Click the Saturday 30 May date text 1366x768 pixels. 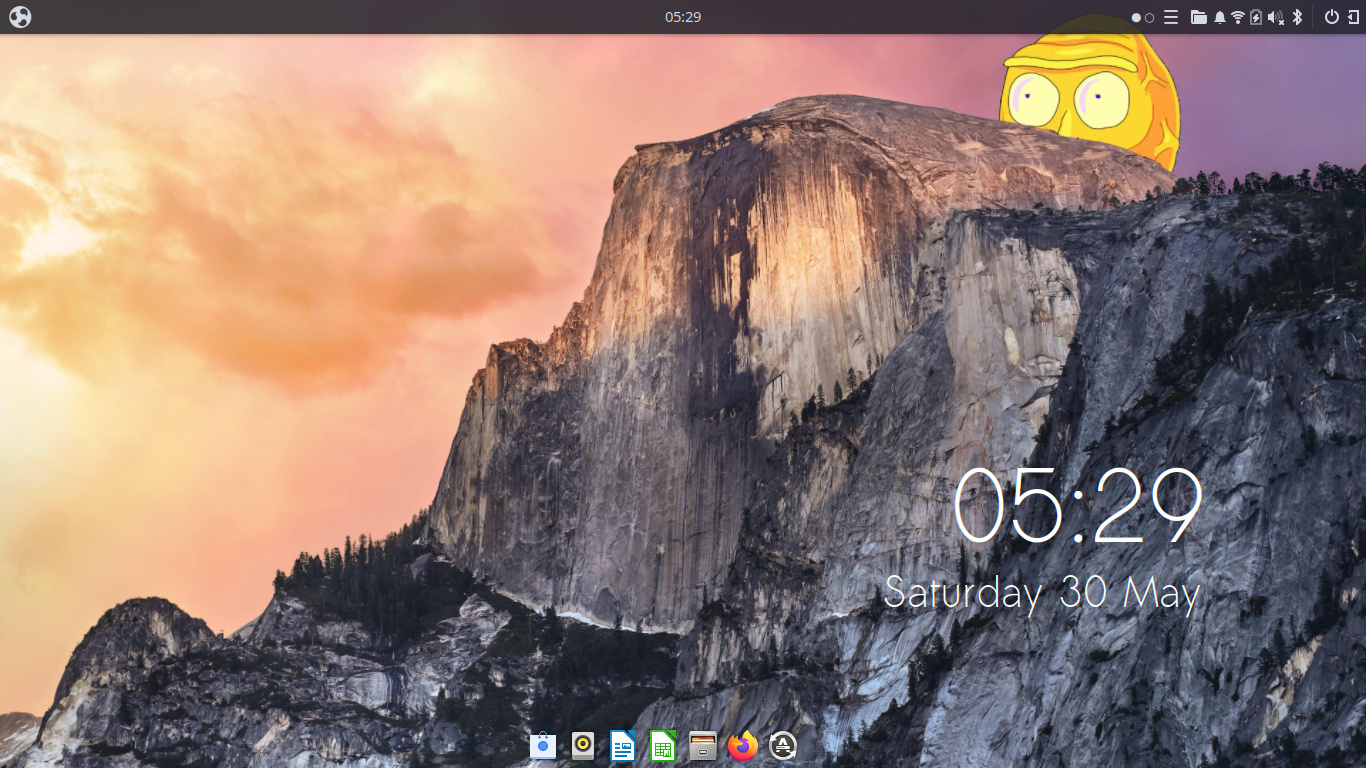1042,593
